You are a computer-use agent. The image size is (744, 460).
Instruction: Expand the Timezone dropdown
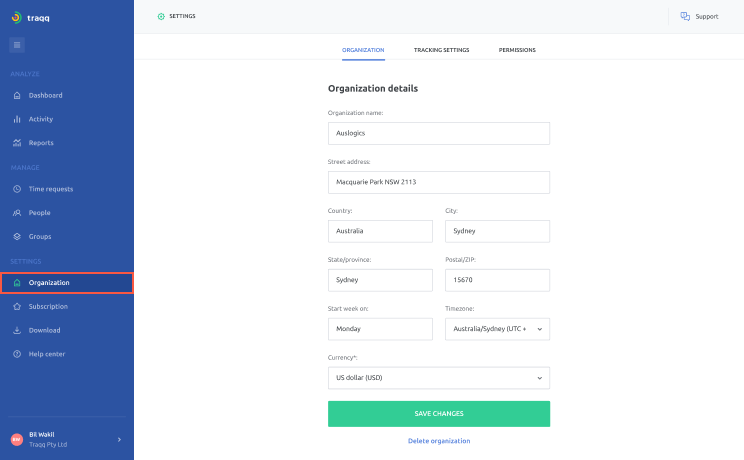(497, 329)
